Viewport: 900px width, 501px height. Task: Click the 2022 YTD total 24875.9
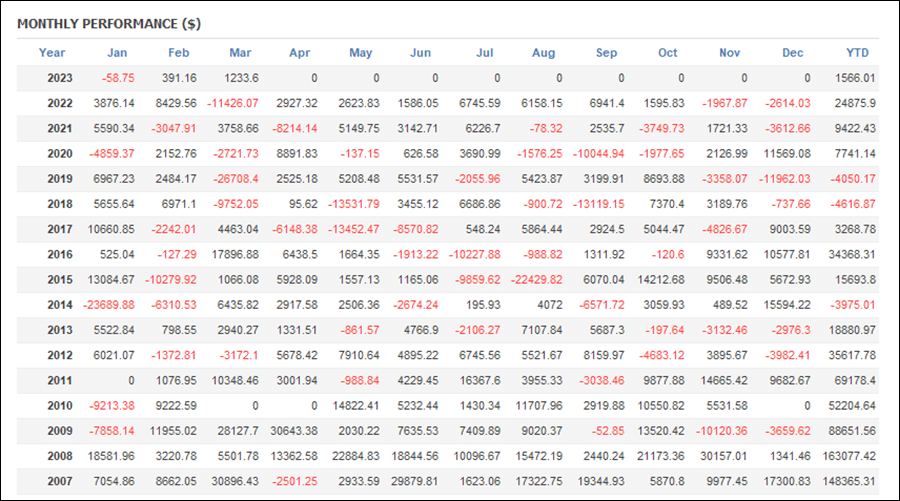(855, 103)
